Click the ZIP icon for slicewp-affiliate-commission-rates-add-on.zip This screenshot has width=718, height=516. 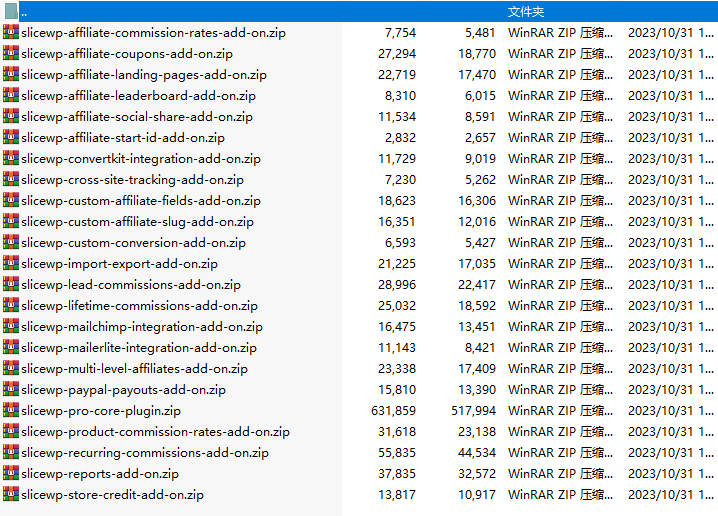pyautogui.click(x=11, y=32)
